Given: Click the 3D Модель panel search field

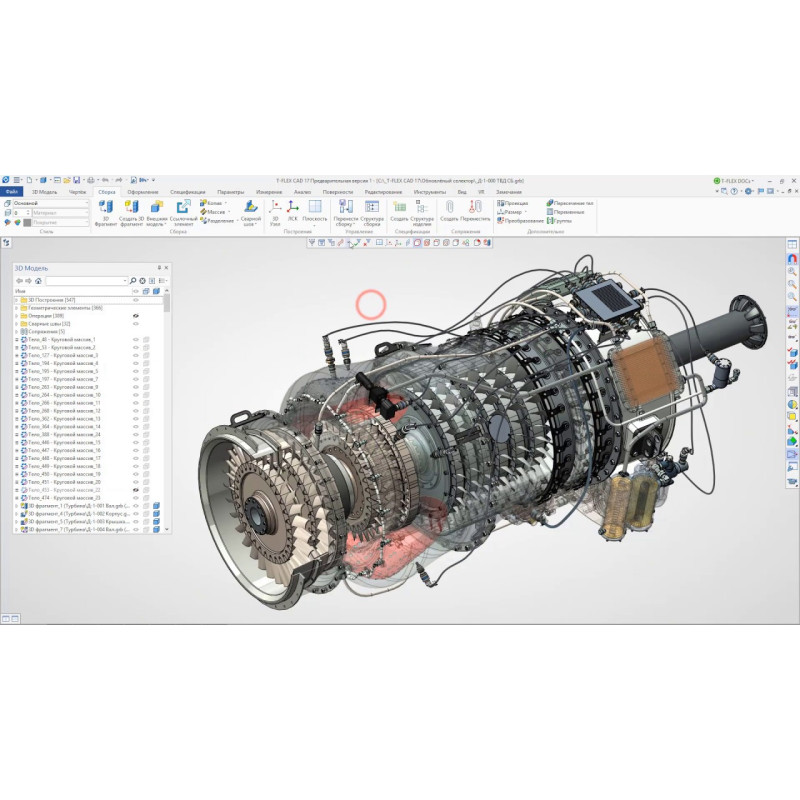Looking at the screenshot, I should pyautogui.click(x=85, y=281).
